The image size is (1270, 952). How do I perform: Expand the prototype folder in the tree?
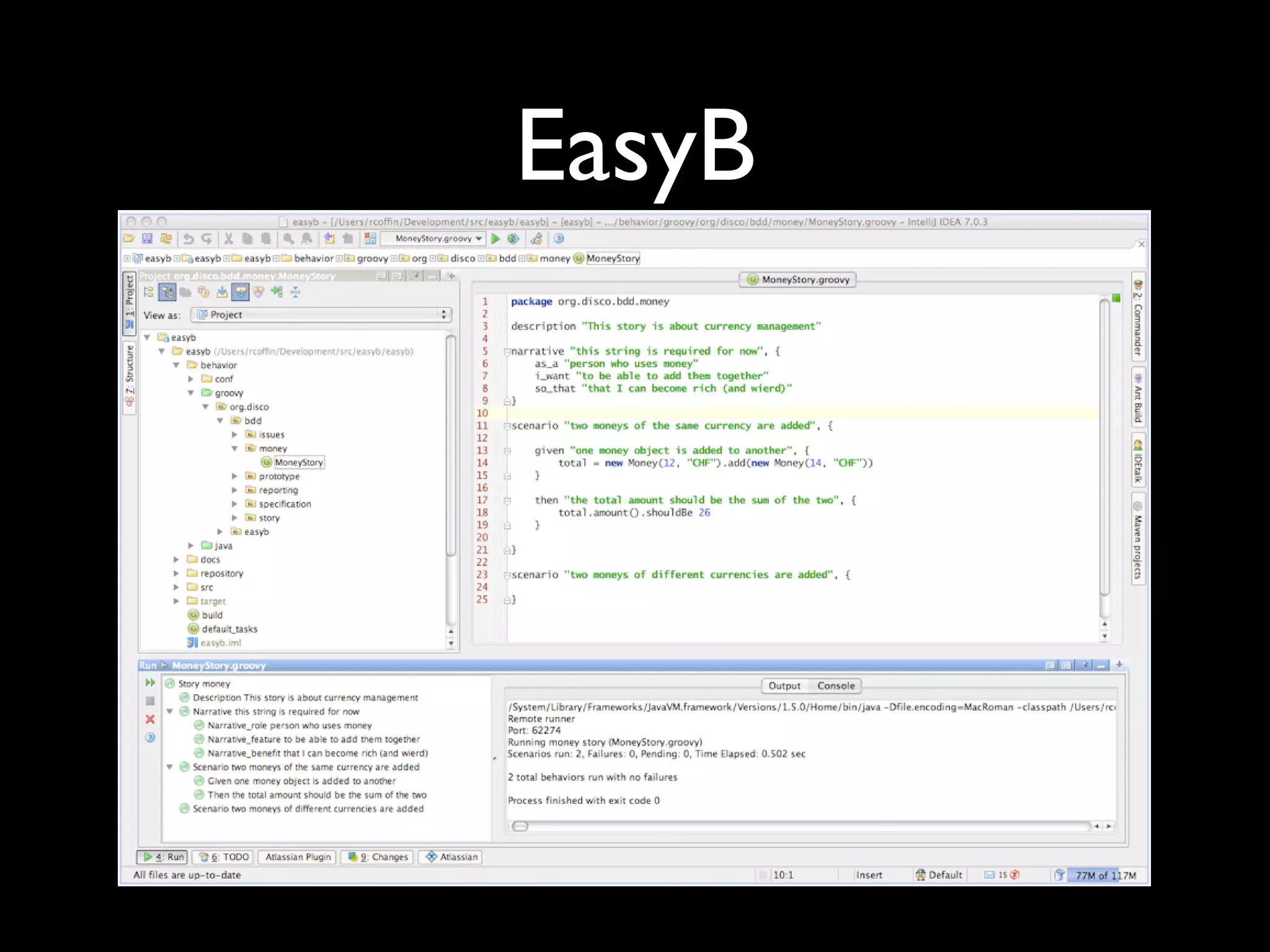coord(235,476)
